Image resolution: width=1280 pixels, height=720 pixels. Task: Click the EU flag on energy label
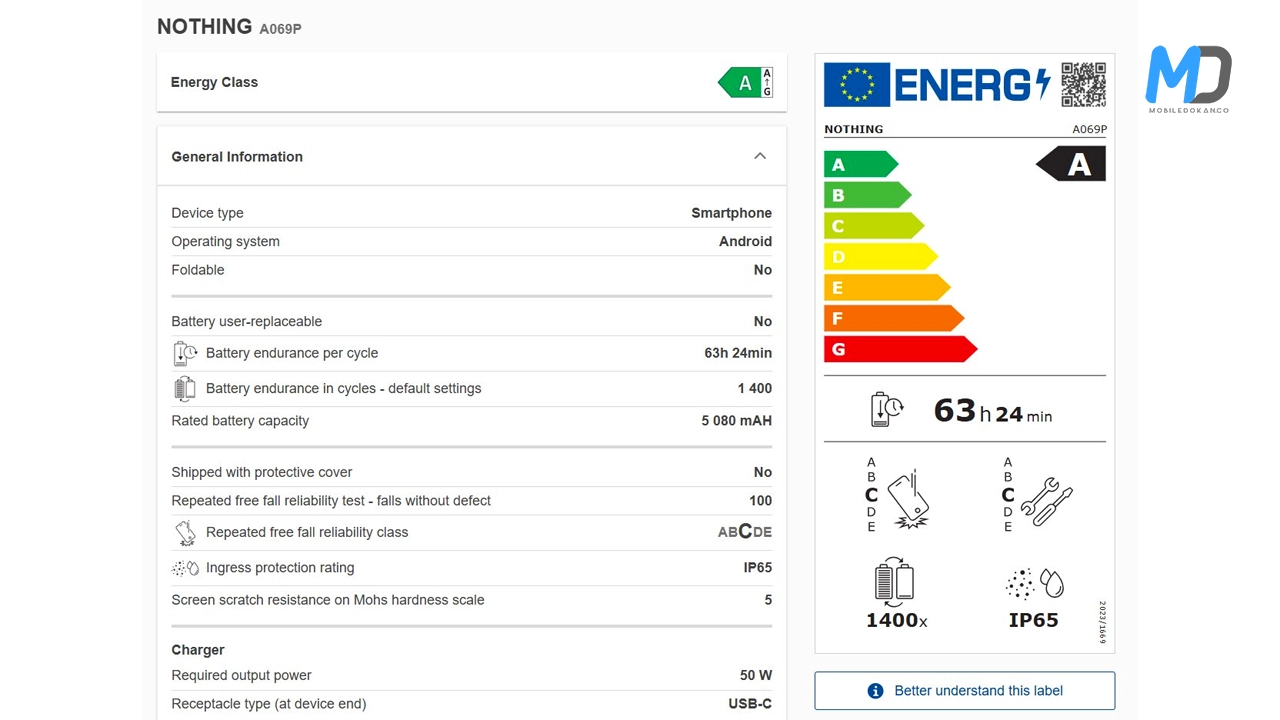coord(856,84)
